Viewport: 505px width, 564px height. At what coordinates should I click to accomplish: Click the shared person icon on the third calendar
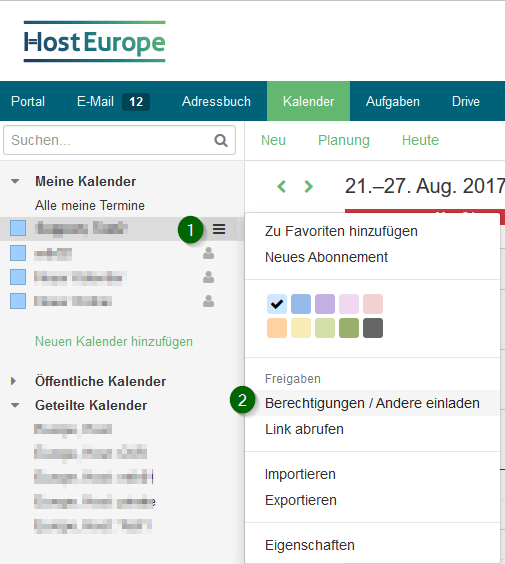209,277
